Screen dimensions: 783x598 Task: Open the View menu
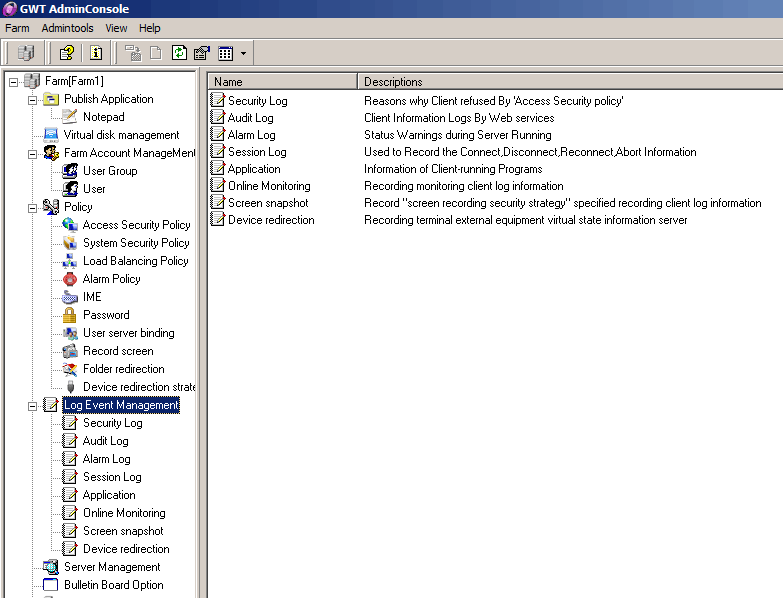pyautogui.click(x=116, y=28)
